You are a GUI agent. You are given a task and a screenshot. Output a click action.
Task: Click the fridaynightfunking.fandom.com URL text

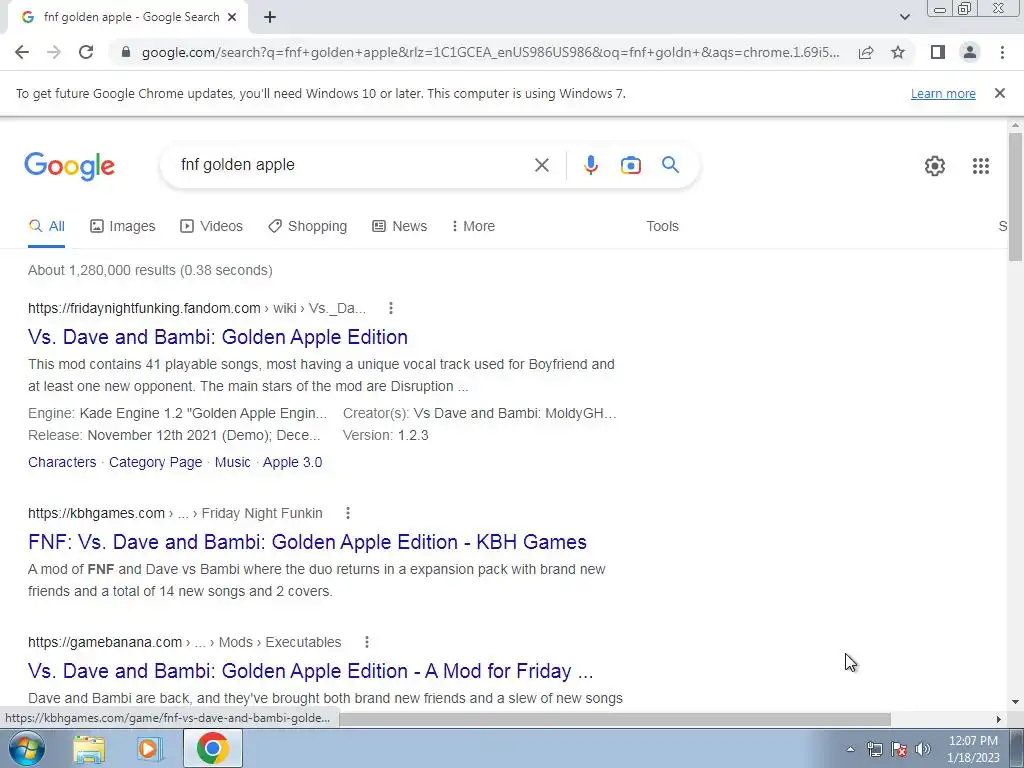144,308
